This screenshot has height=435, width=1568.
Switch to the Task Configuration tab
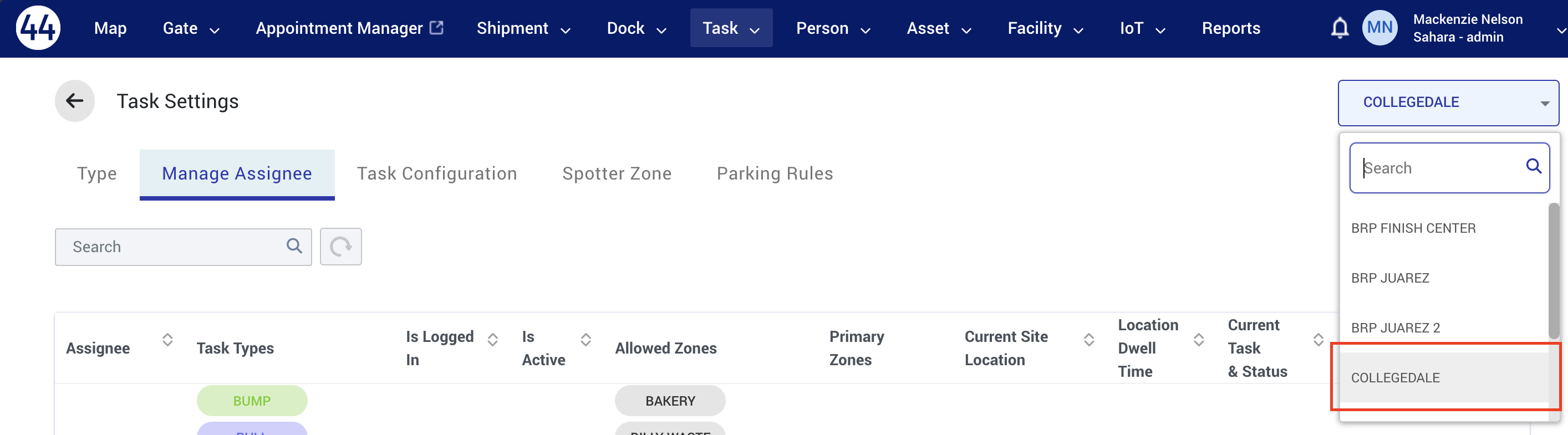point(436,173)
